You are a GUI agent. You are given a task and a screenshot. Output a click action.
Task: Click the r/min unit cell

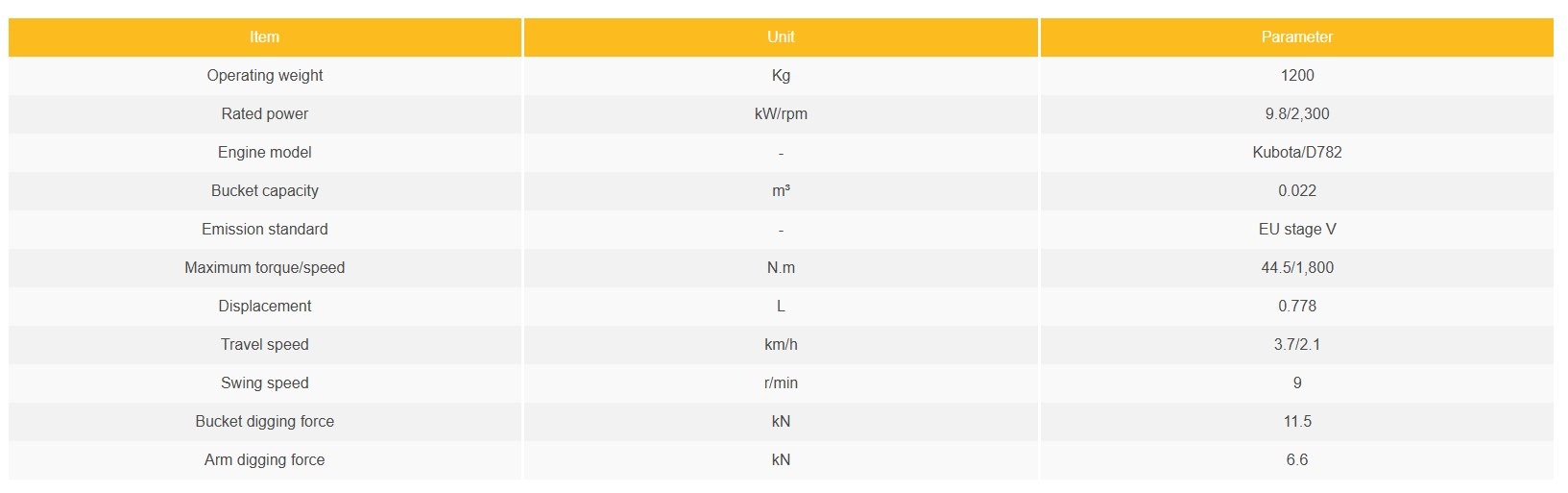click(781, 383)
